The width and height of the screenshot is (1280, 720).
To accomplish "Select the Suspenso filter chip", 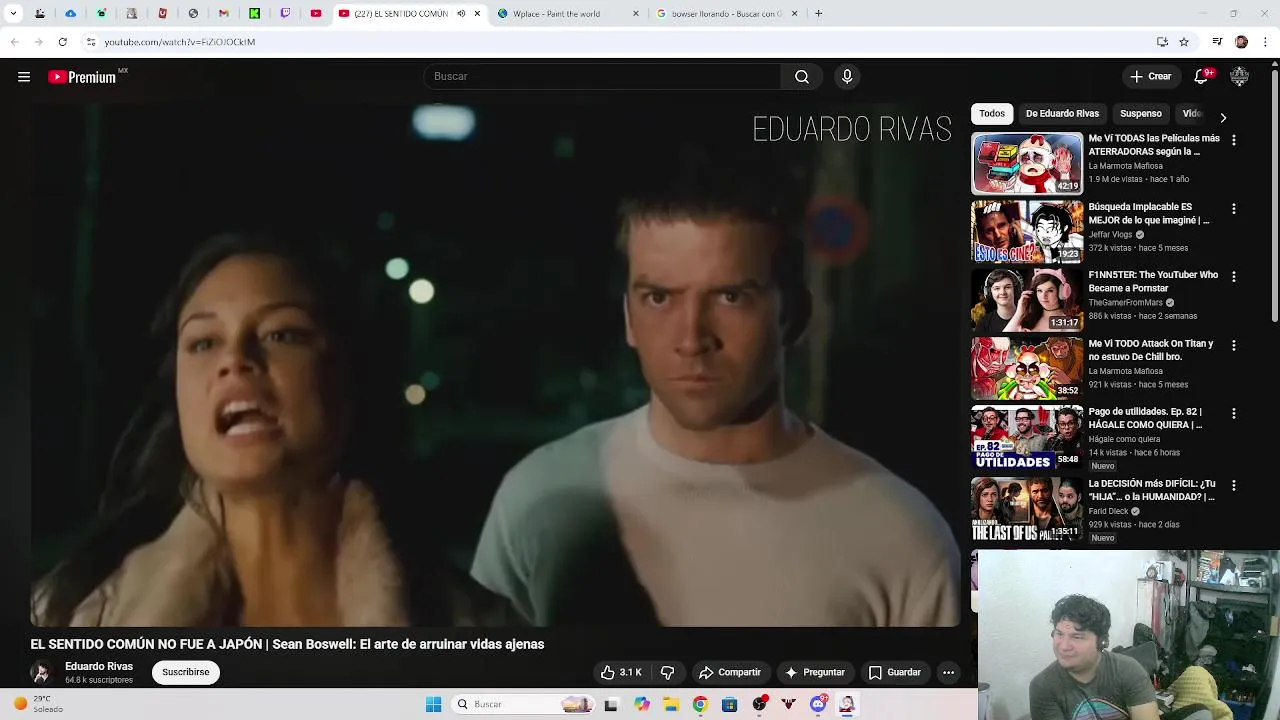I will point(1141,114).
